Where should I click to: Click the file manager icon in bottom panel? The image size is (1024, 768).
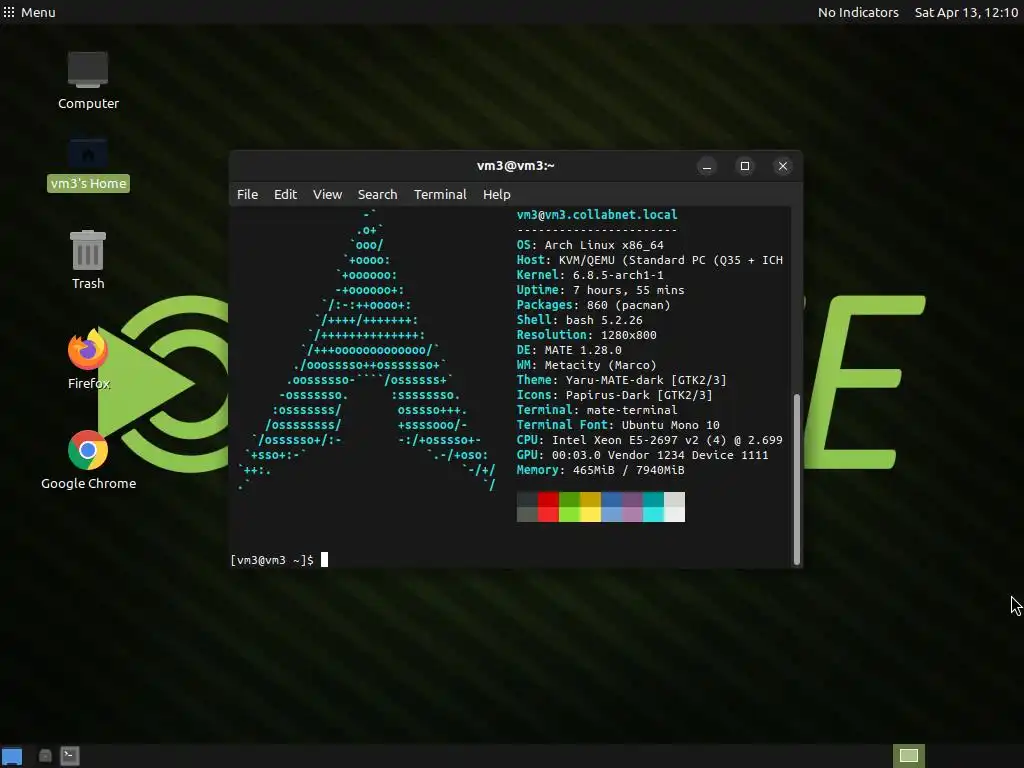(x=45, y=756)
